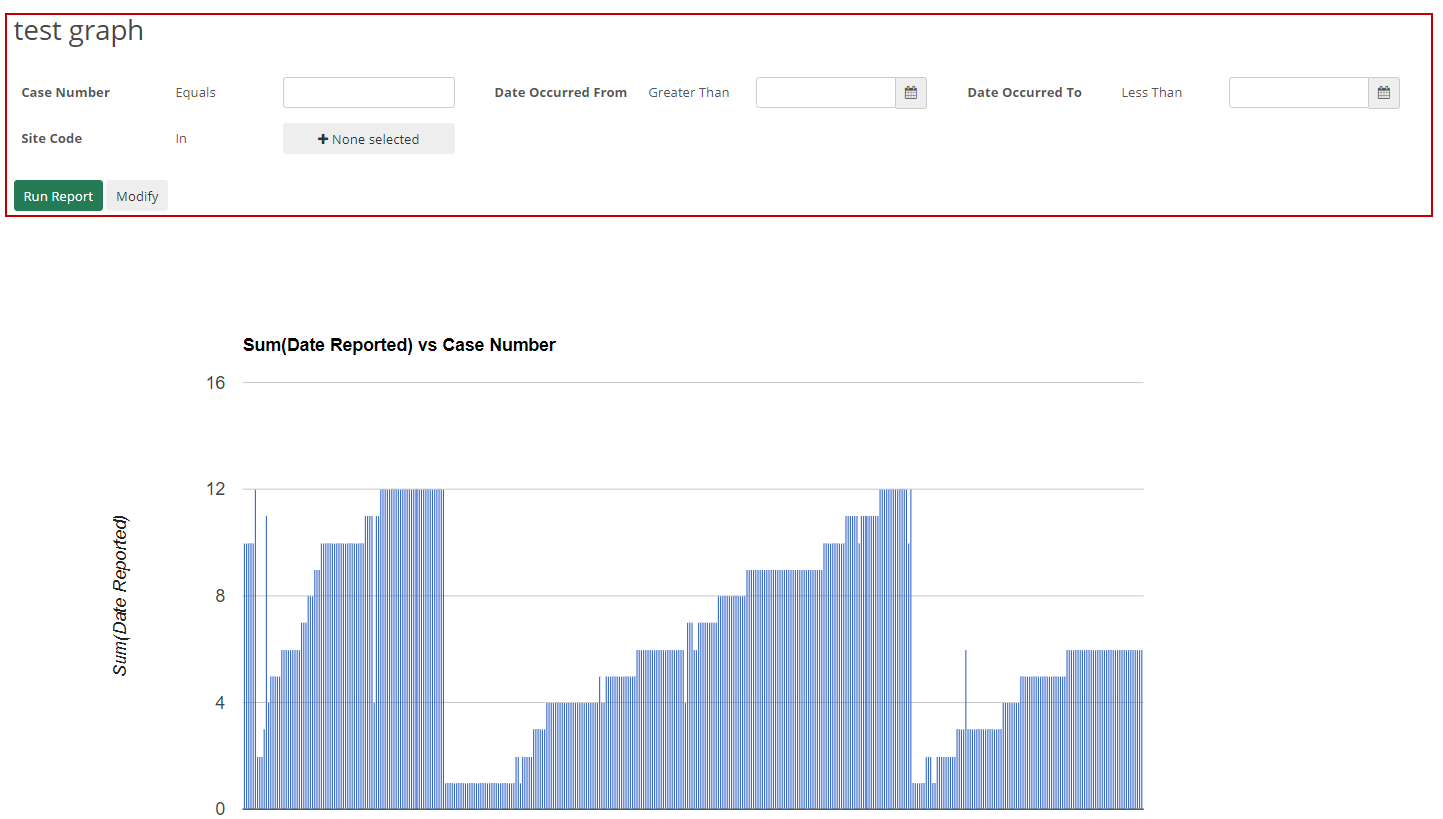Image resolution: width=1443 pixels, height=819 pixels.
Task: Click the Case Number filter label
Action: pyautogui.click(x=65, y=92)
